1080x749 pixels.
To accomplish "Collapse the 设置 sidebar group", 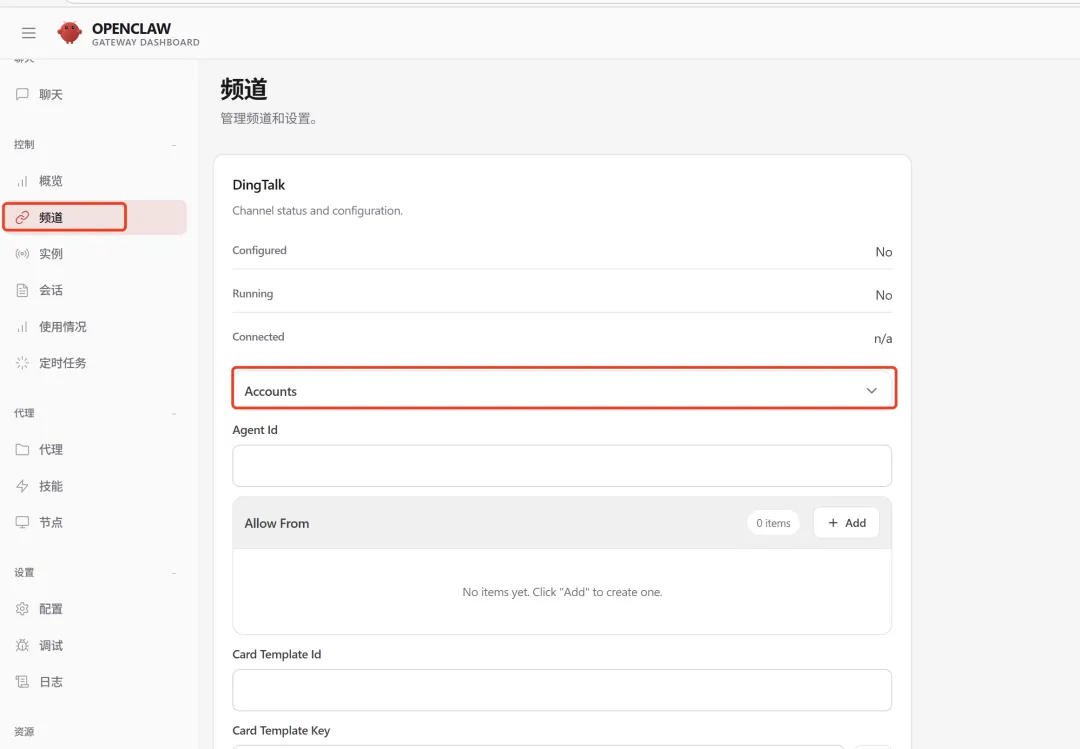I will point(174,573).
